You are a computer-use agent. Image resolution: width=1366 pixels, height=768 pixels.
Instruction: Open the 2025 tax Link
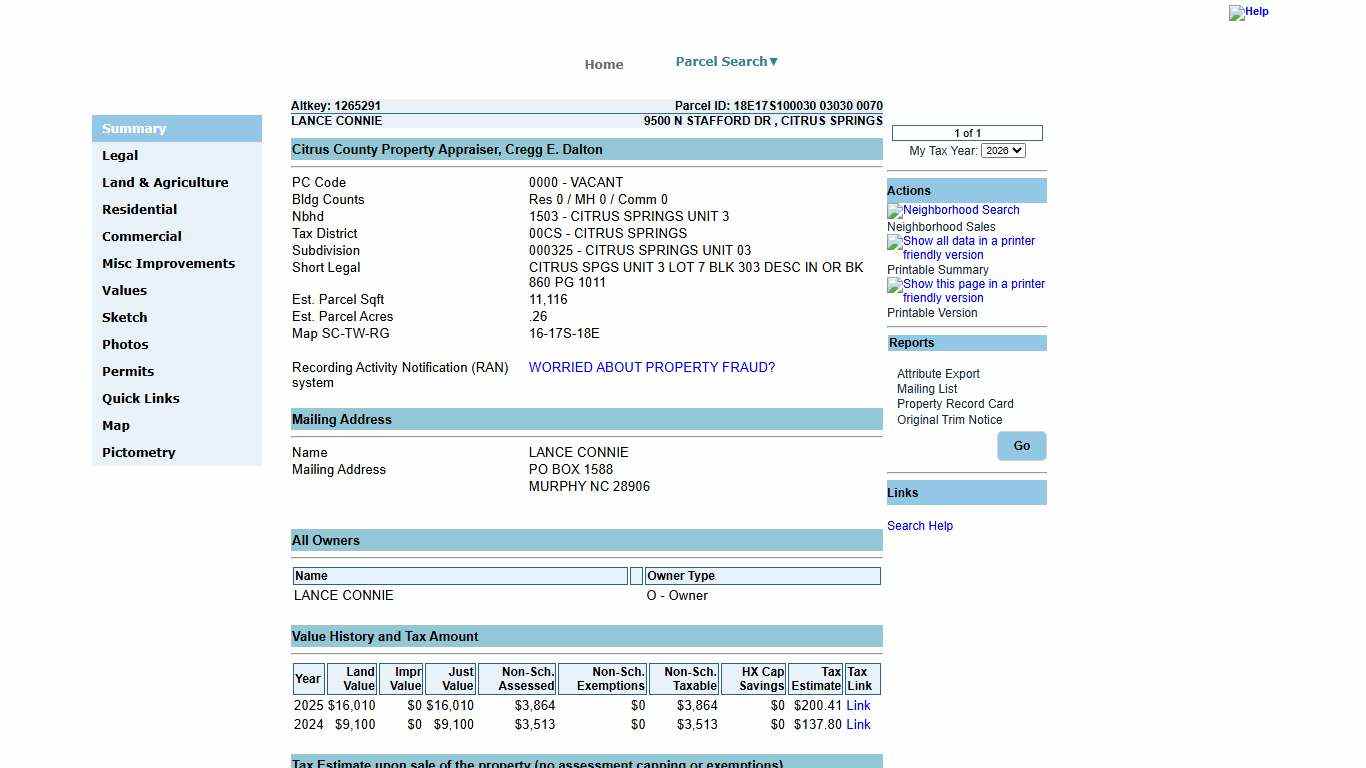click(x=858, y=706)
